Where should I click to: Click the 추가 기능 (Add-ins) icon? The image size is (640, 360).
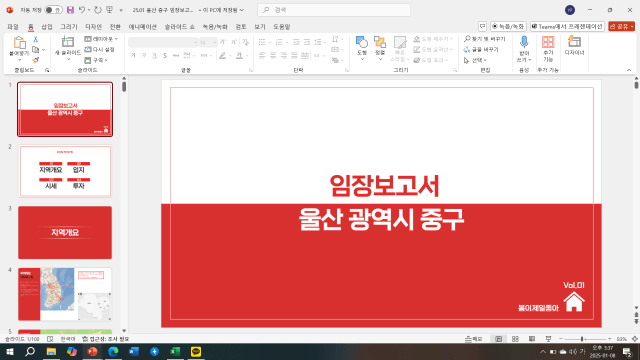[548, 42]
